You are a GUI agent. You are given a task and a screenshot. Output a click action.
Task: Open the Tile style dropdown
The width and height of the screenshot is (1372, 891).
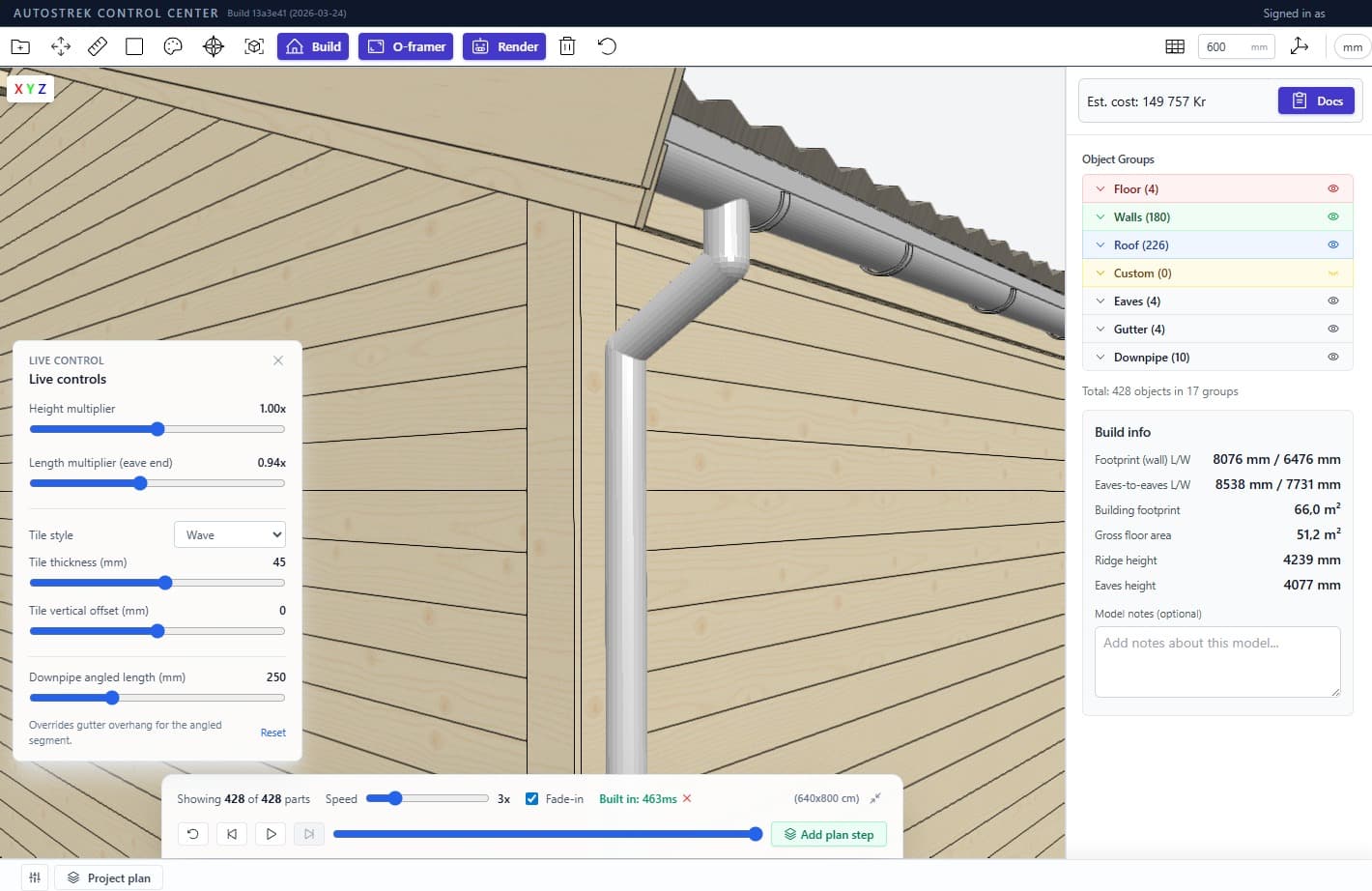(x=229, y=533)
